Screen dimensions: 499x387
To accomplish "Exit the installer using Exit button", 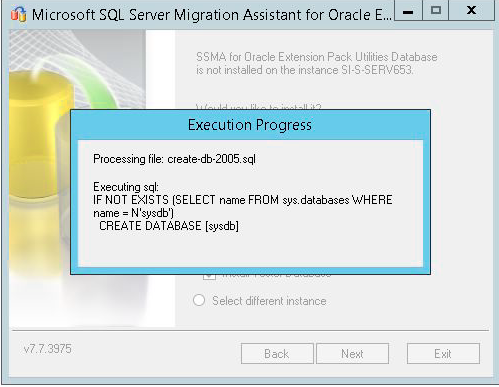I will [x=443, y=354].
